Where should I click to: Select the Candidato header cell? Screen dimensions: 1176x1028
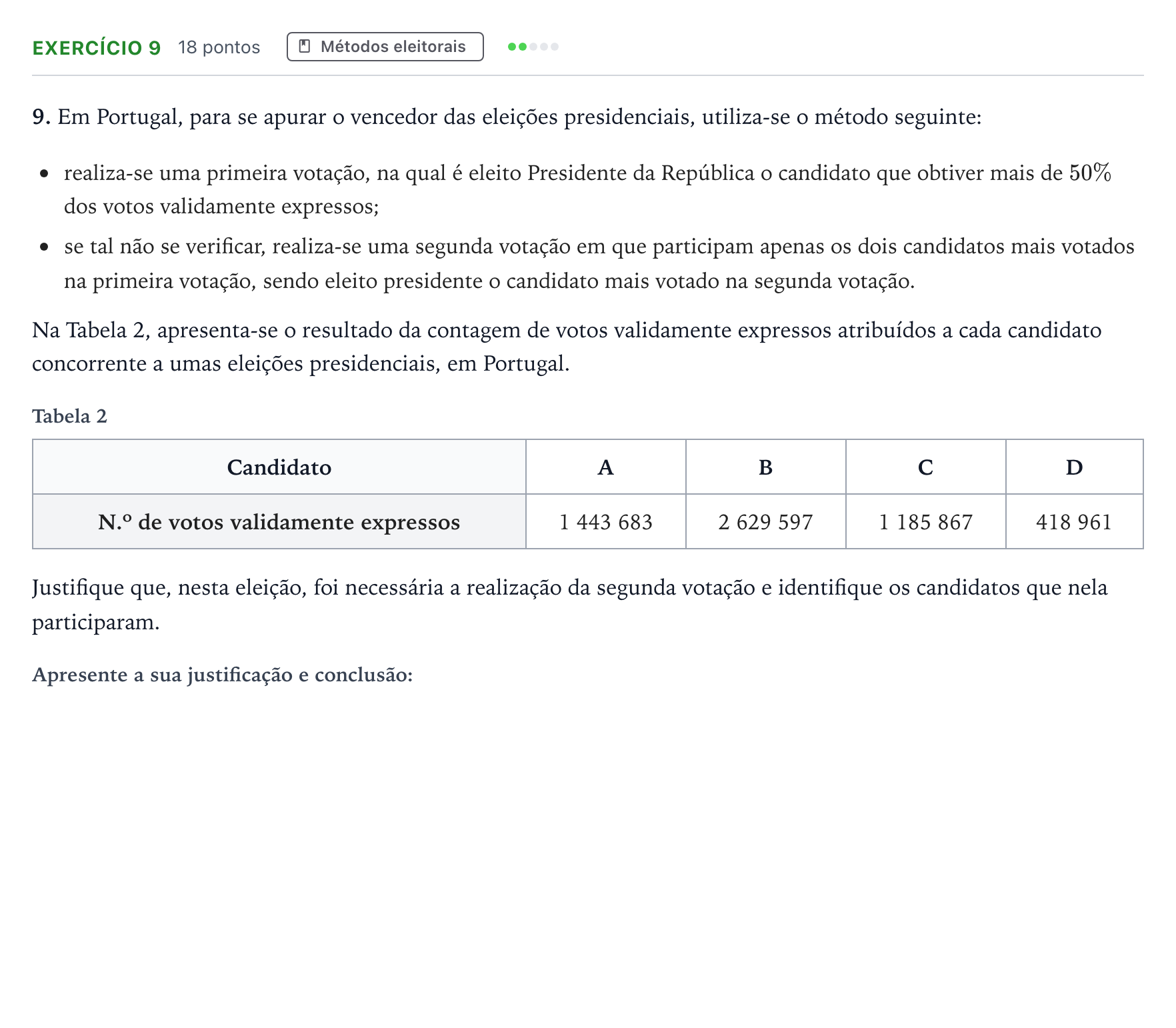pos(279,467)
